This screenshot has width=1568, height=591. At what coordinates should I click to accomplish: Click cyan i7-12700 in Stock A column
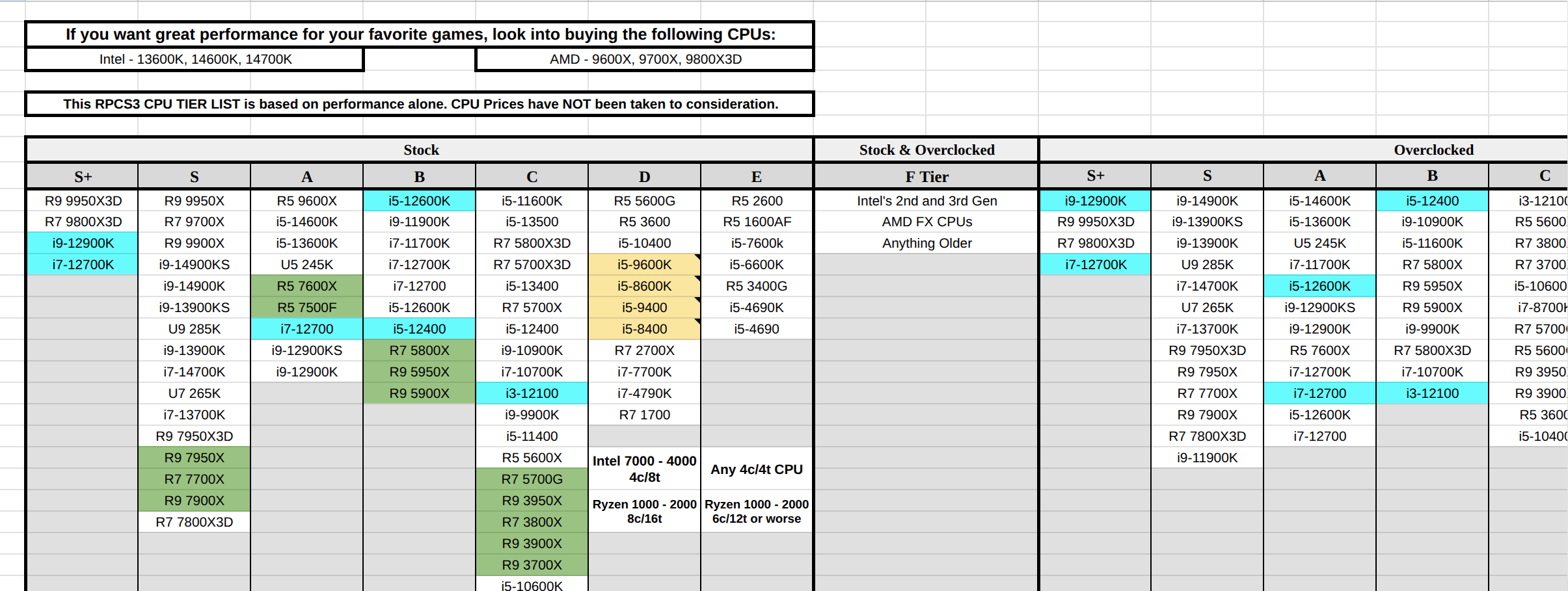[x=306, y=329]
